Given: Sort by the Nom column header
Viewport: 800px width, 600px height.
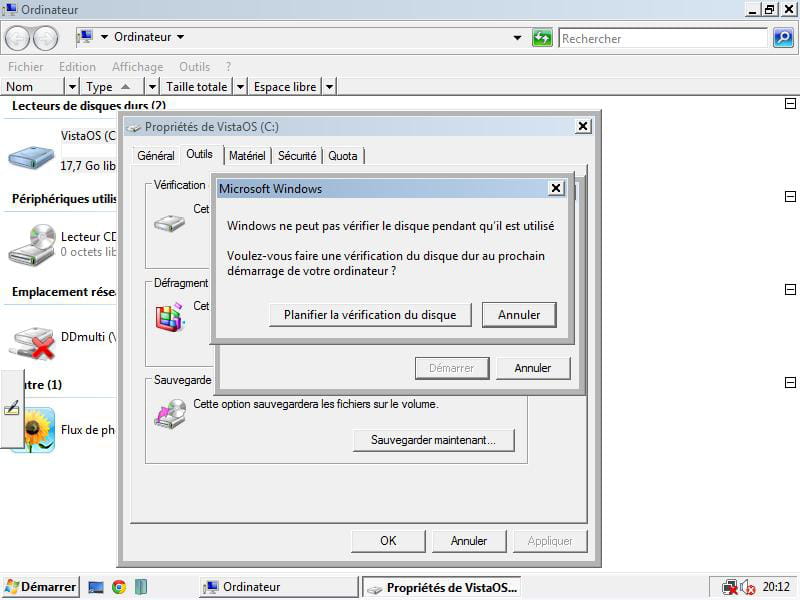Looking at the screenshot, I should (x=34, y=87).
